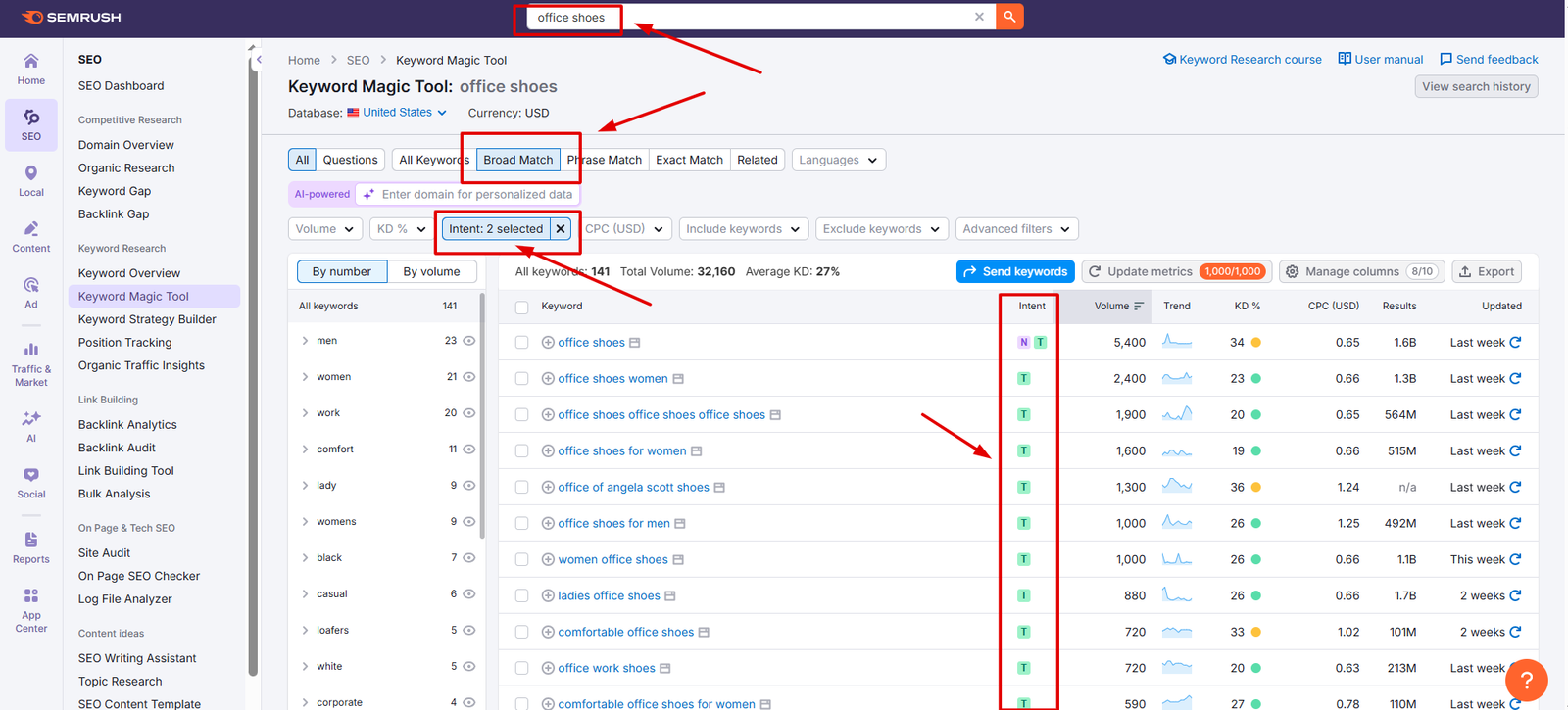The width and height of the screenshot is (1568, 710).
Task: Click the yellow KD dot for comfortable office shoes
Action: pos(1256,633)
